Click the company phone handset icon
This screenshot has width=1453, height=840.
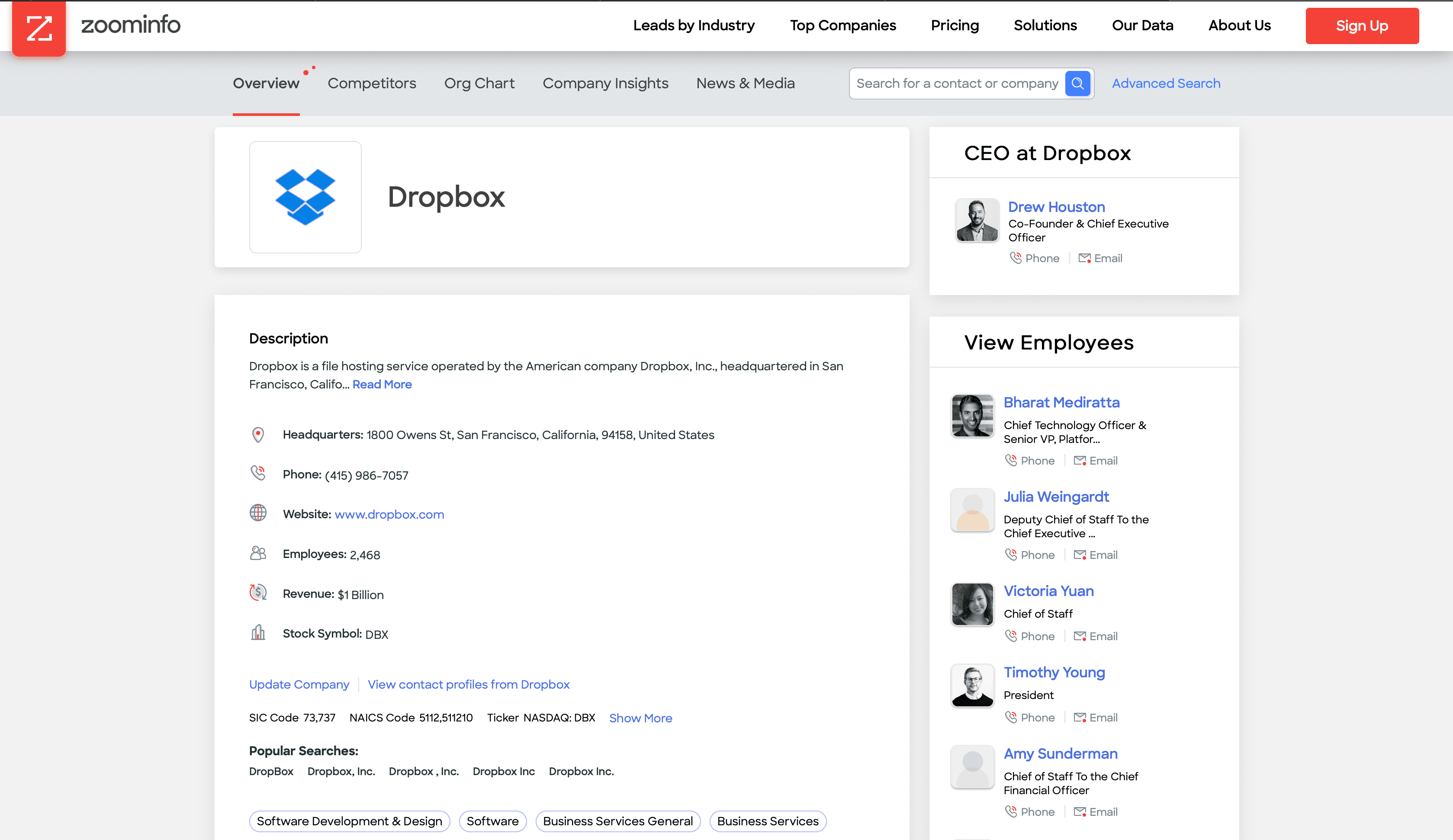point(258,473)
